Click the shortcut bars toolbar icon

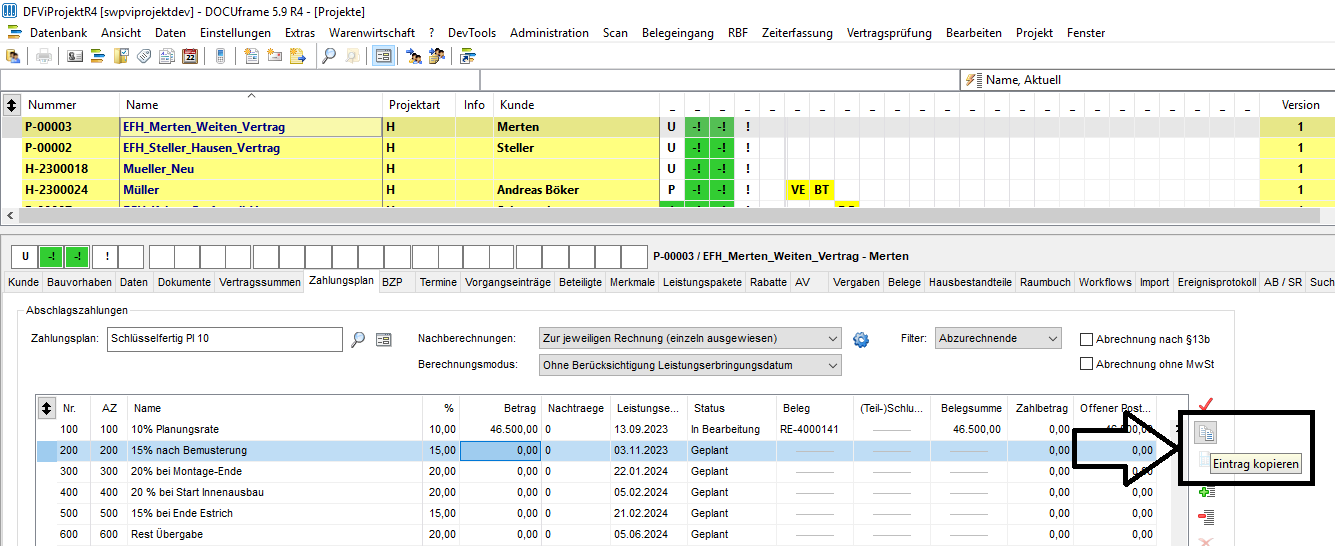[468, 56]
